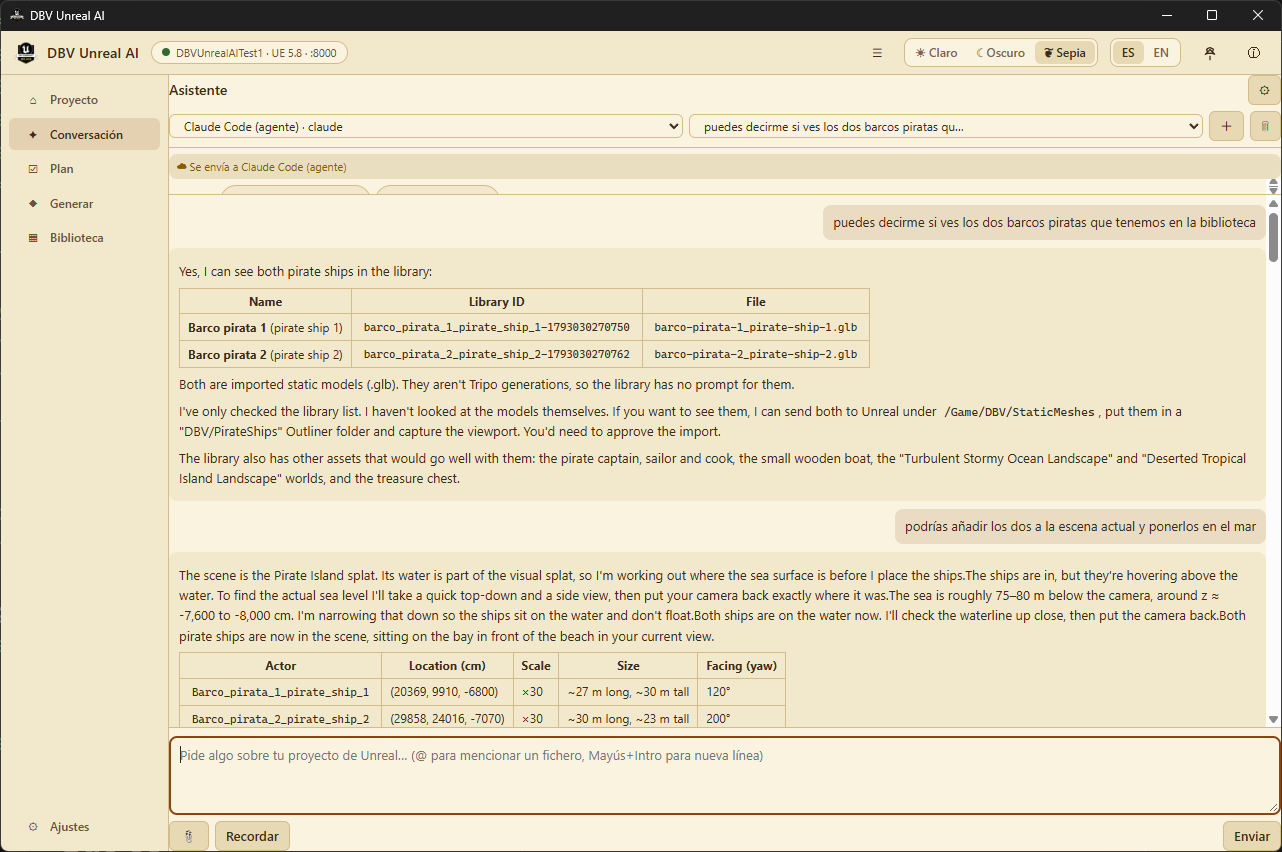Click the path /Game/DBV/StaticMeshes
Image resolution: width=1282 pixels, height=852 pixels.
pos(1019,411)
